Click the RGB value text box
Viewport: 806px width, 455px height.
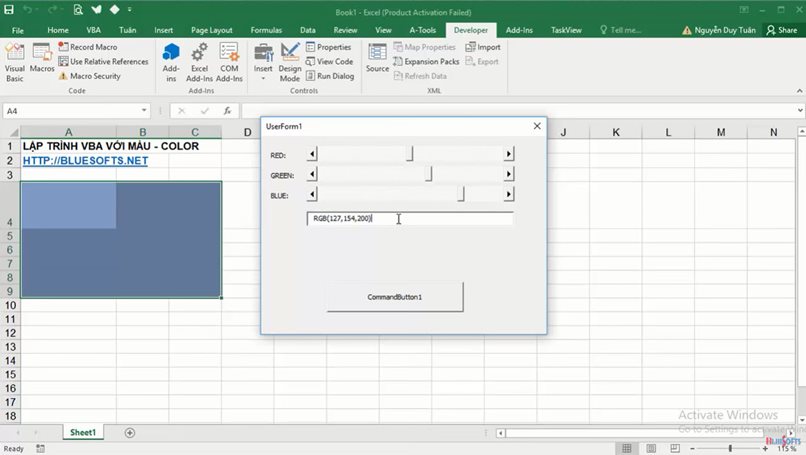coord(410,218)
